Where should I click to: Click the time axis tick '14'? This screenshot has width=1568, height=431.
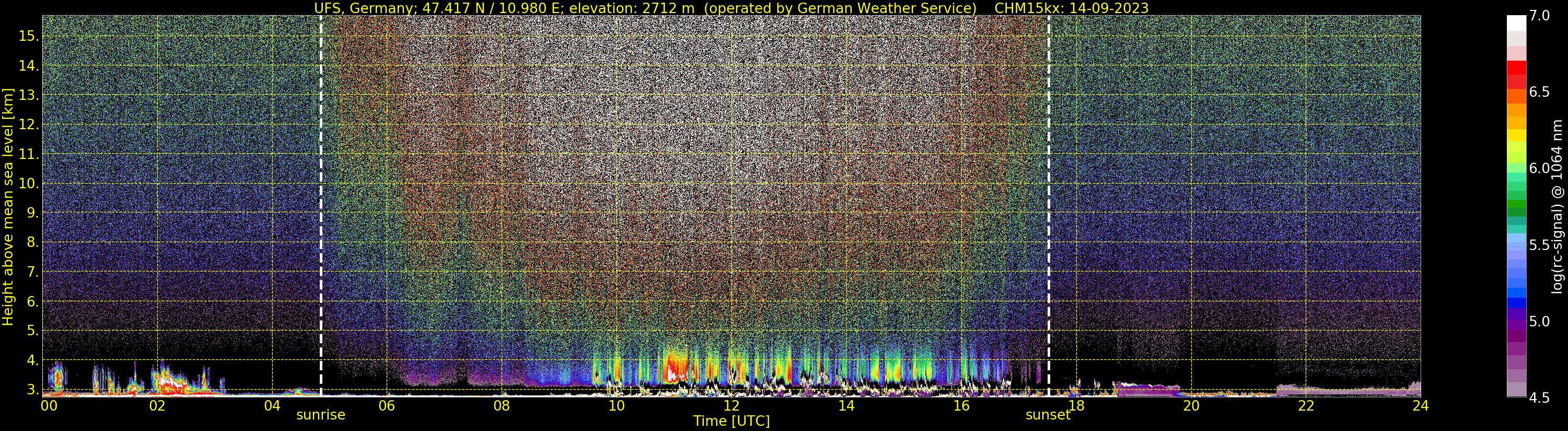pos(846,405)
